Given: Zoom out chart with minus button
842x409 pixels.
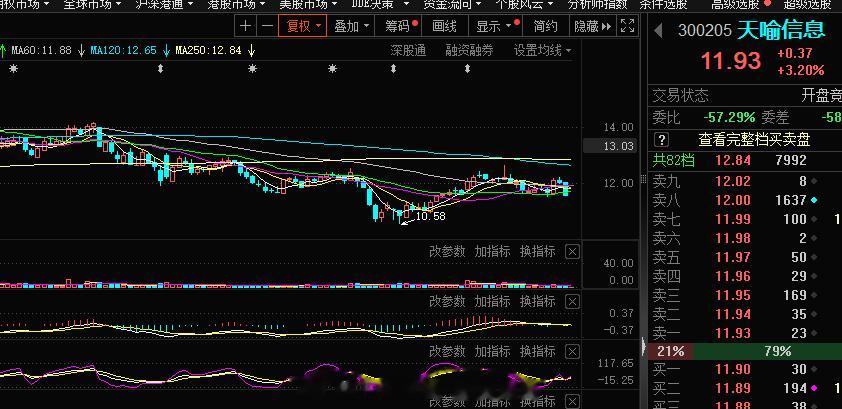Looking at the screenshot, I should (267, 26).
